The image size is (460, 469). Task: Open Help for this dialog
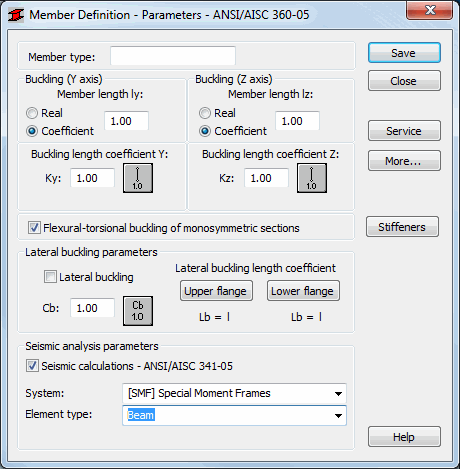click(x=404, y=437)
